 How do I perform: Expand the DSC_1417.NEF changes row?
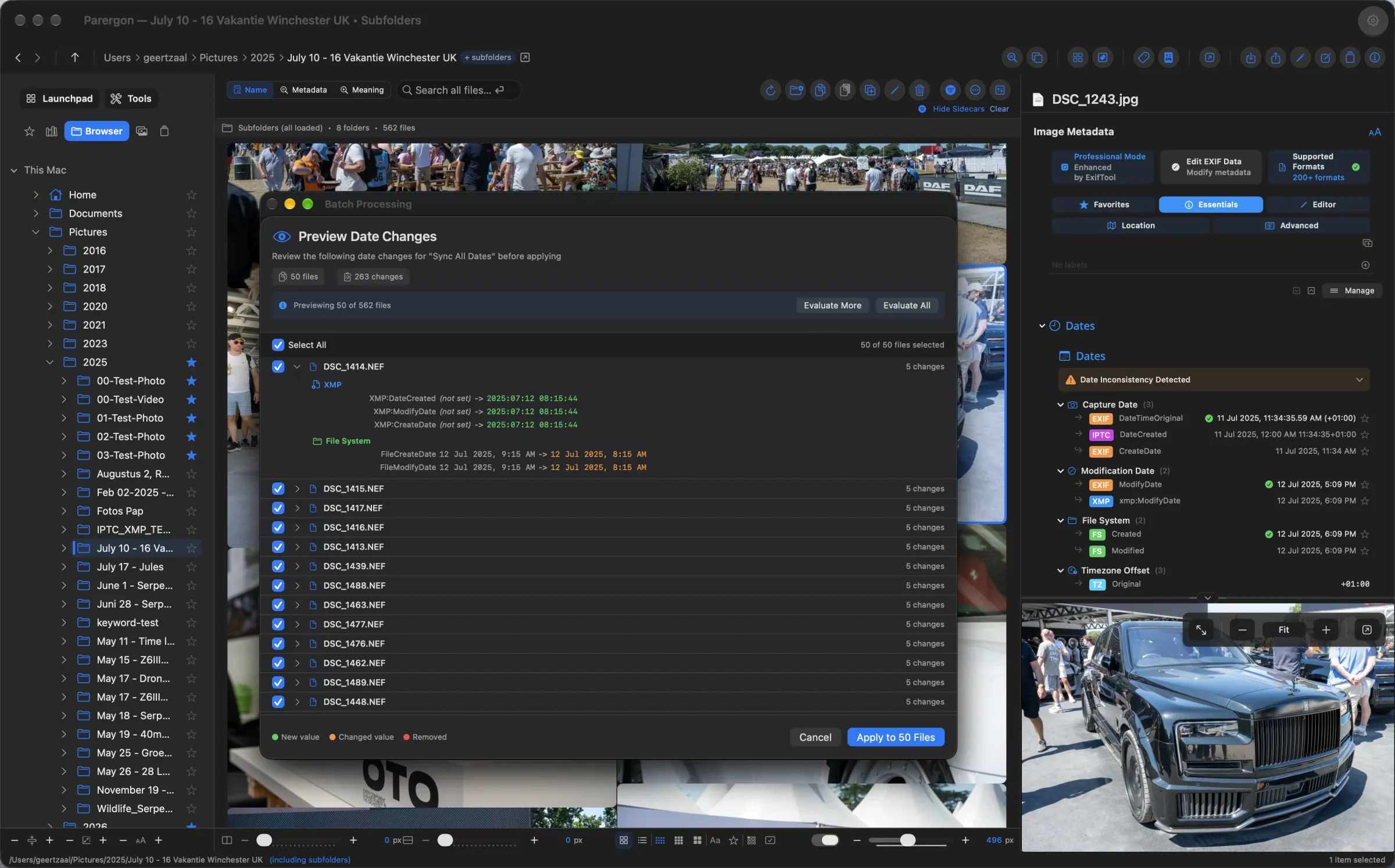click(x=297, y=508)
